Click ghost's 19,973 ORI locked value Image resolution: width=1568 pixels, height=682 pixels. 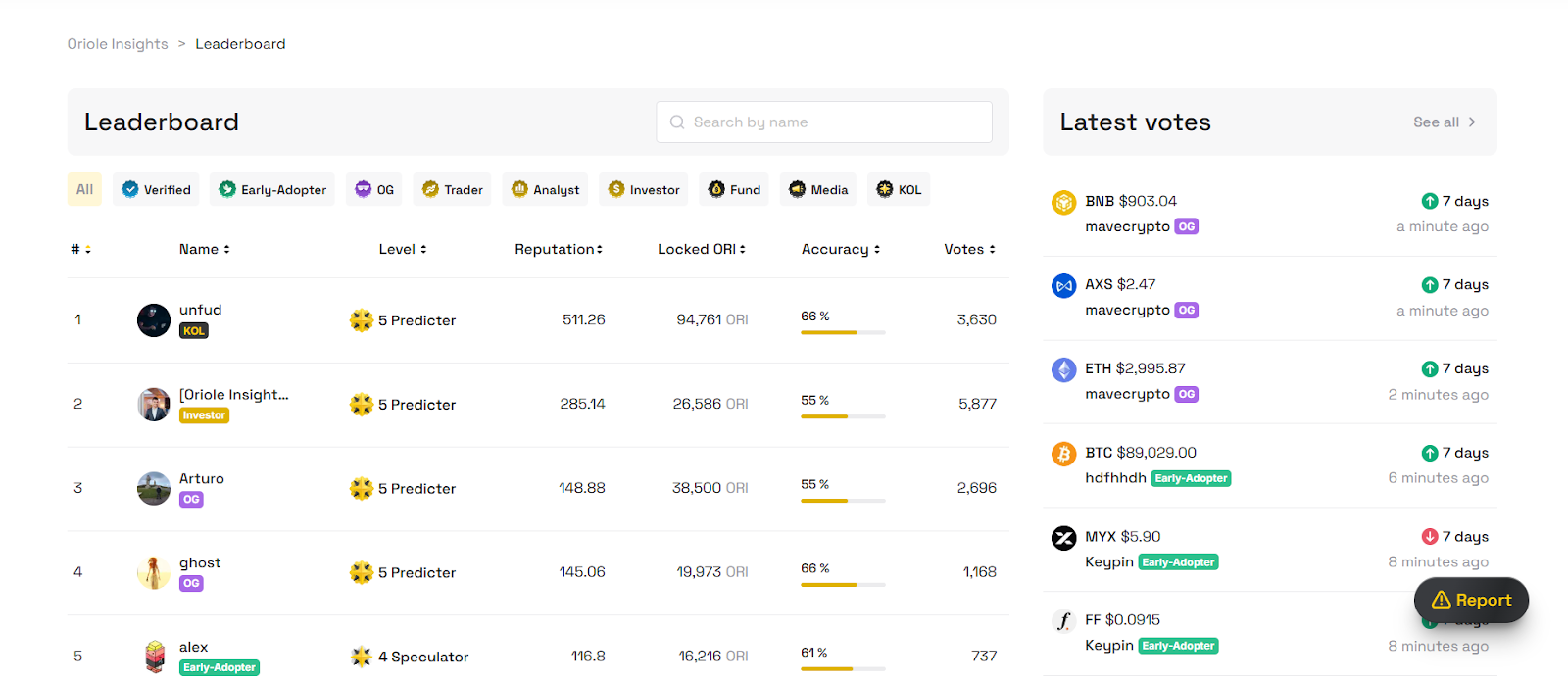pyautogui.click(x=712, y=572)
